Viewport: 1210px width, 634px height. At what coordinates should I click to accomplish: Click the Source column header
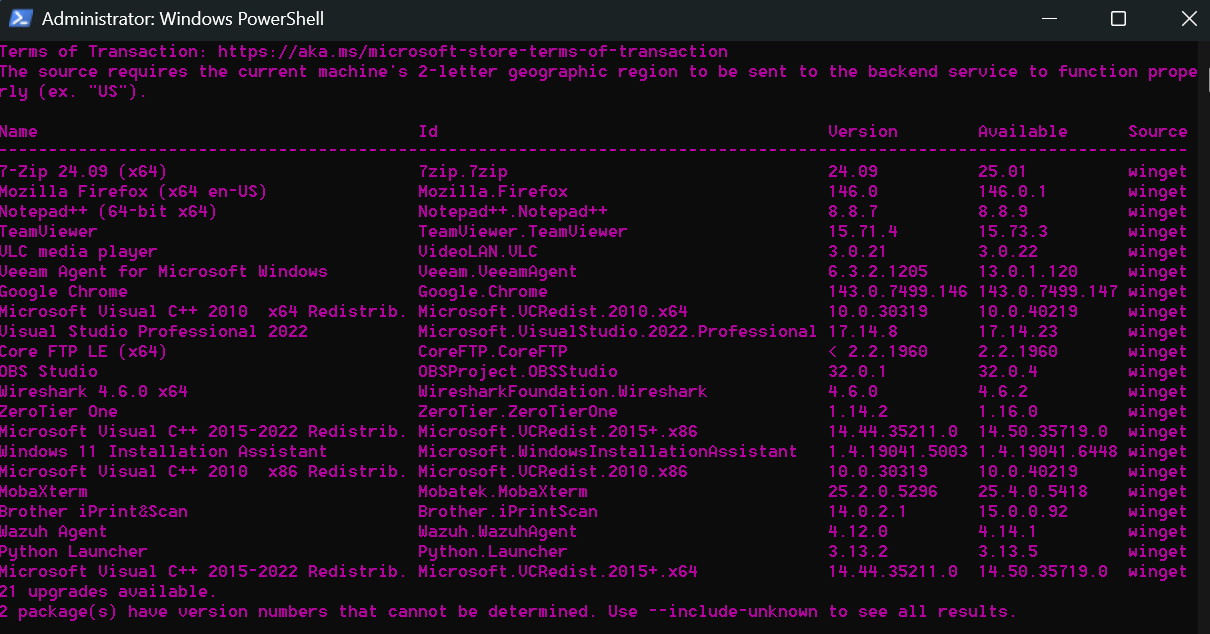[x=1158, y=131]
